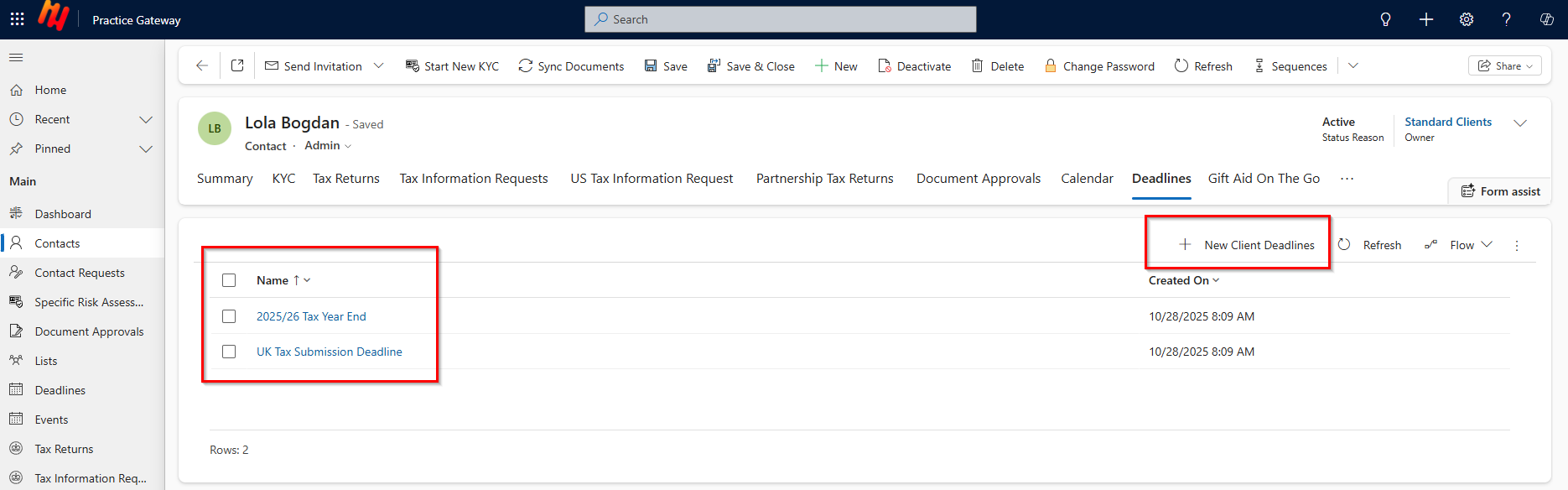
Task: Refresh the deadlines subgrid
Action: coord(1369,245)
